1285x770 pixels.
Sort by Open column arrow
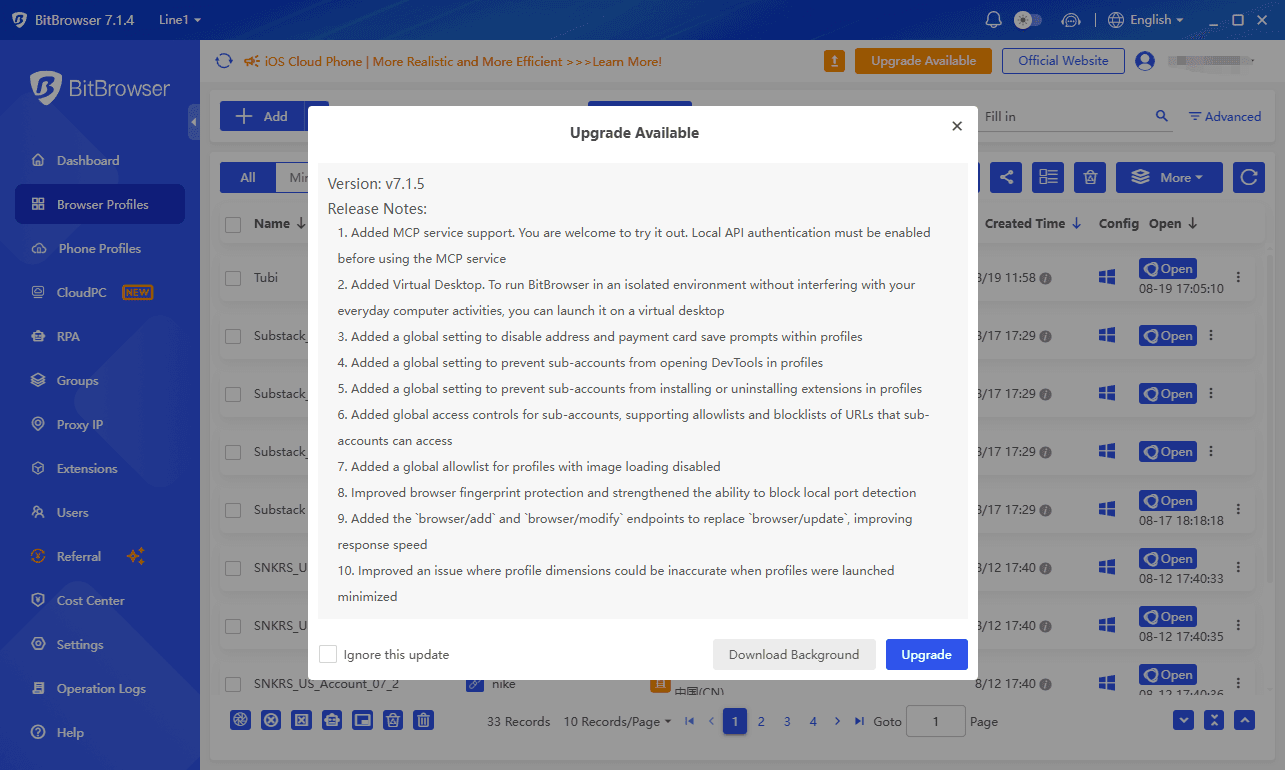tap(1193, 224)
